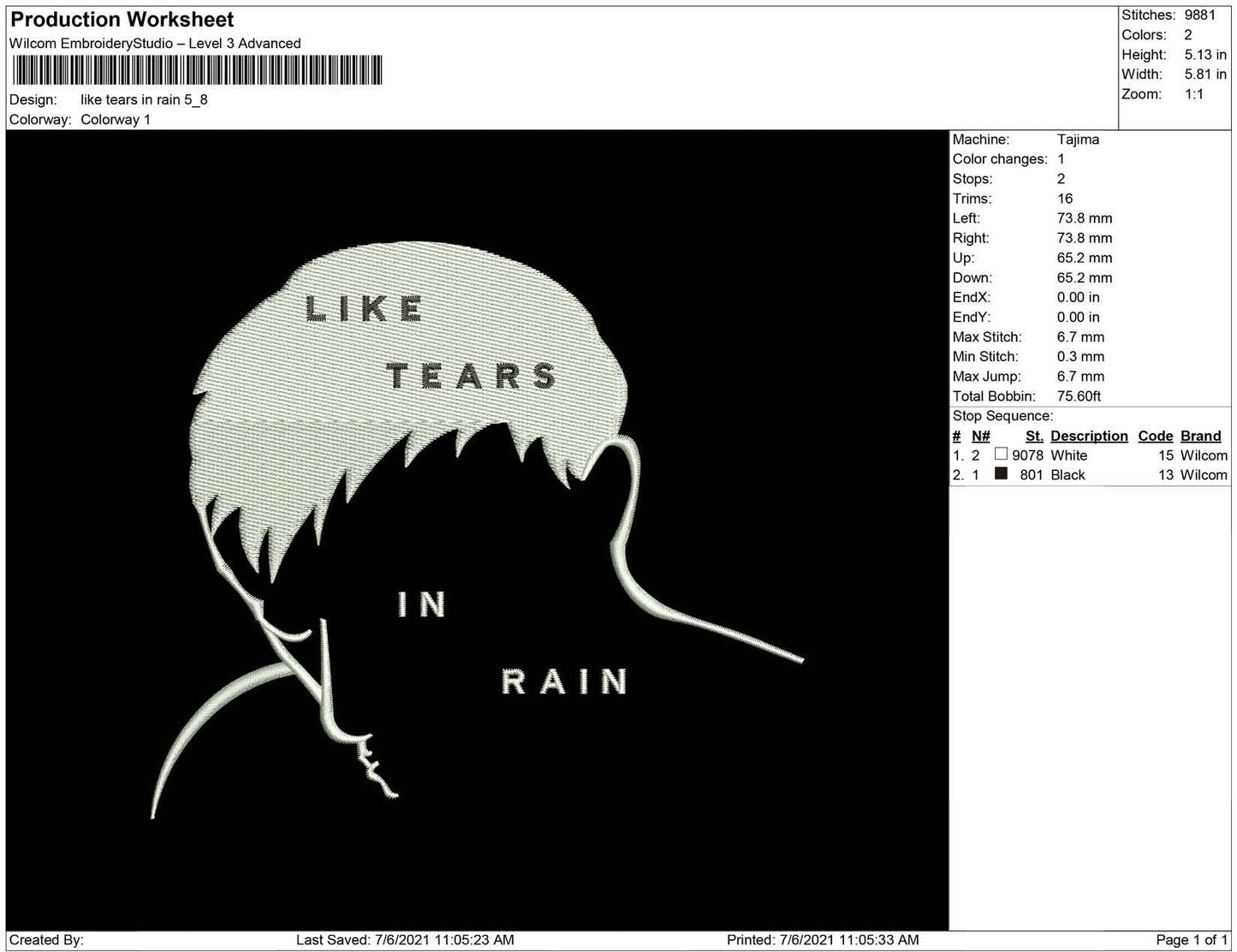Click the "Total Bobbin:" label

(994, 396)
